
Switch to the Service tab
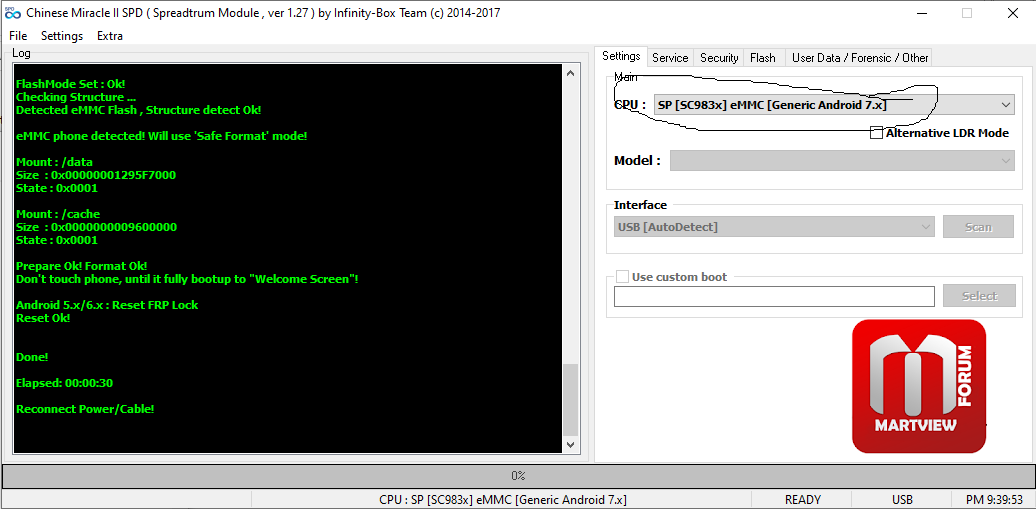tap(670, 58)
